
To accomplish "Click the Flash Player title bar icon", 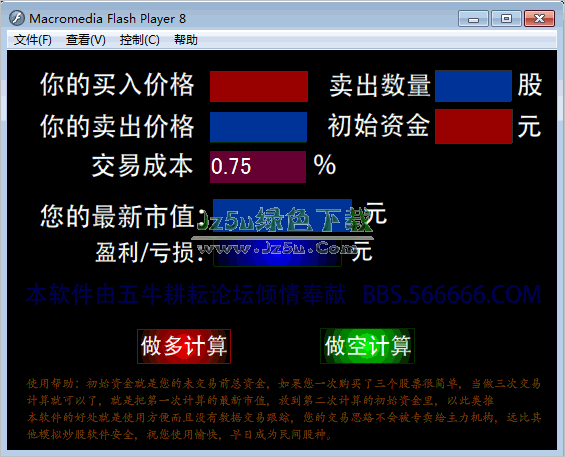I will coord(17,18).
